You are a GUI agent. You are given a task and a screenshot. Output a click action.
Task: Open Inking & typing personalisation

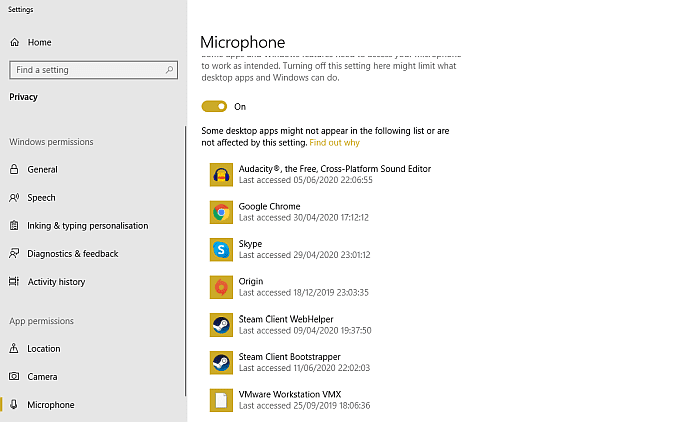tap(87, 226)
